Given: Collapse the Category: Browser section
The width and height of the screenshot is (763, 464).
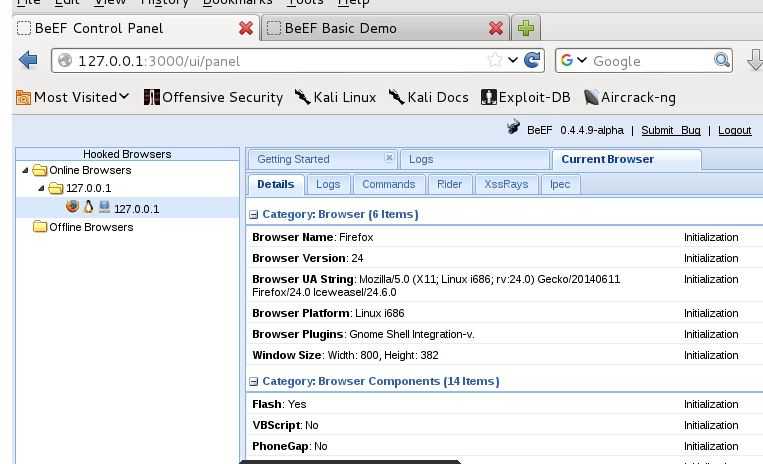Looking at the screenshot, I should pyautogui.click(x=254, y=214).
